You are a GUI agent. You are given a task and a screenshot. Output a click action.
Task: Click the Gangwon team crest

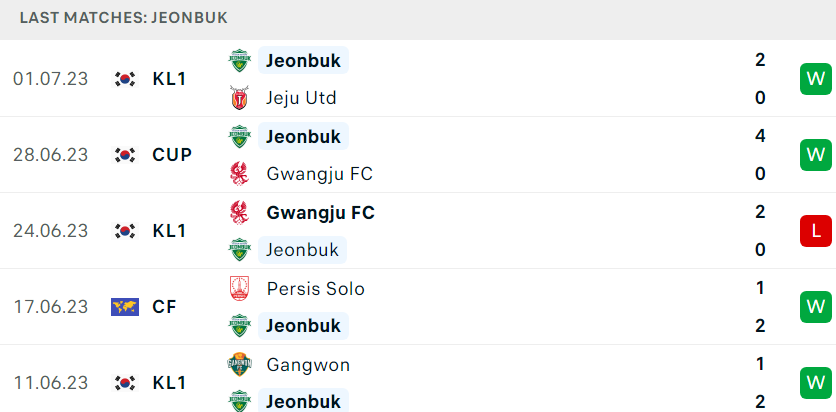click(x=239, y=365)
